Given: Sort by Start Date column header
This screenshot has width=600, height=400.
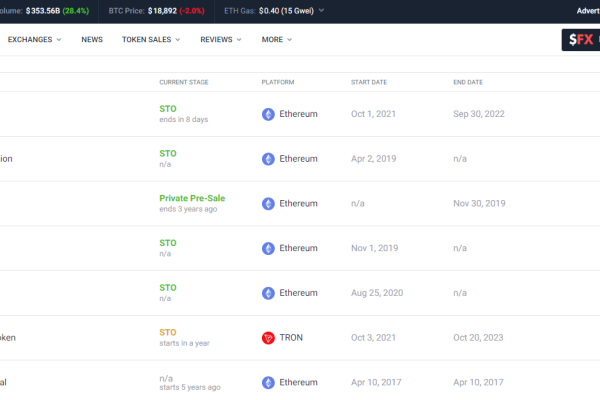Looking at the screenshot, I should click(x=369, y=82).
